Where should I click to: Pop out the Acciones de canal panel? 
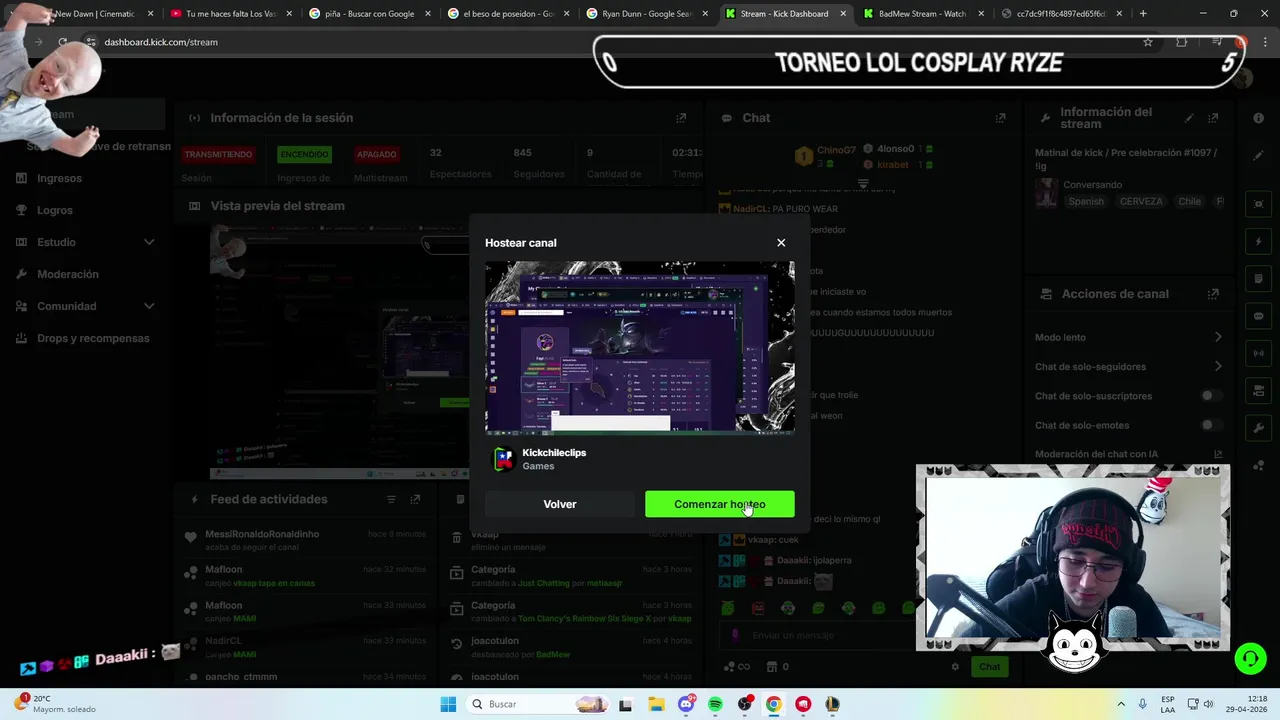[1213, 294]
